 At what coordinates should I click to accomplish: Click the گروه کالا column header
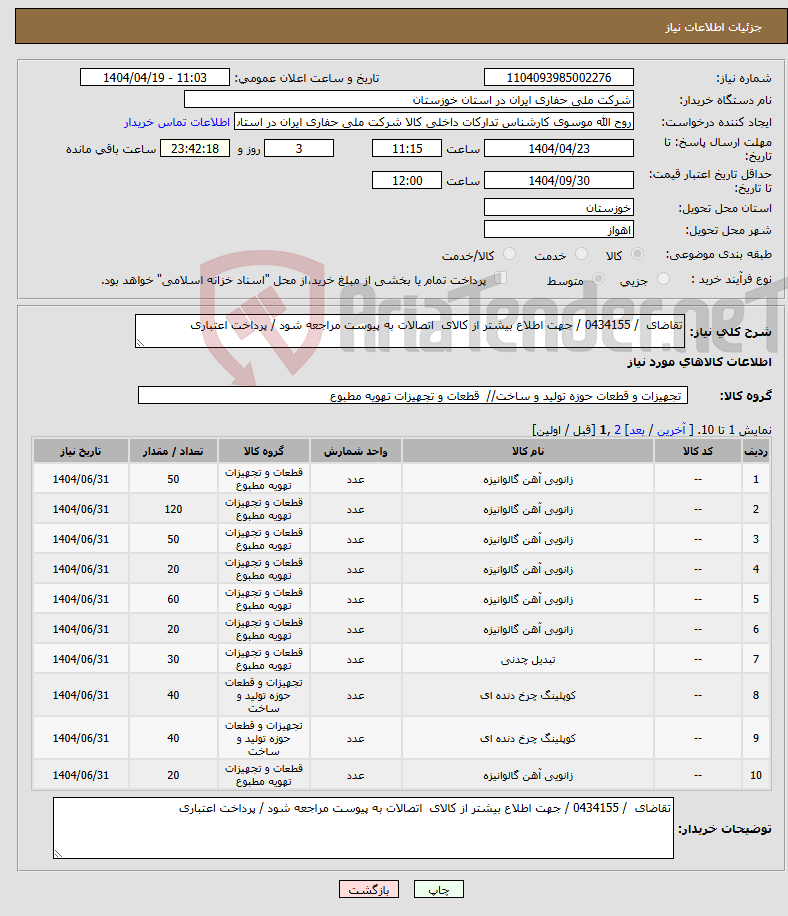click(264, 451)
